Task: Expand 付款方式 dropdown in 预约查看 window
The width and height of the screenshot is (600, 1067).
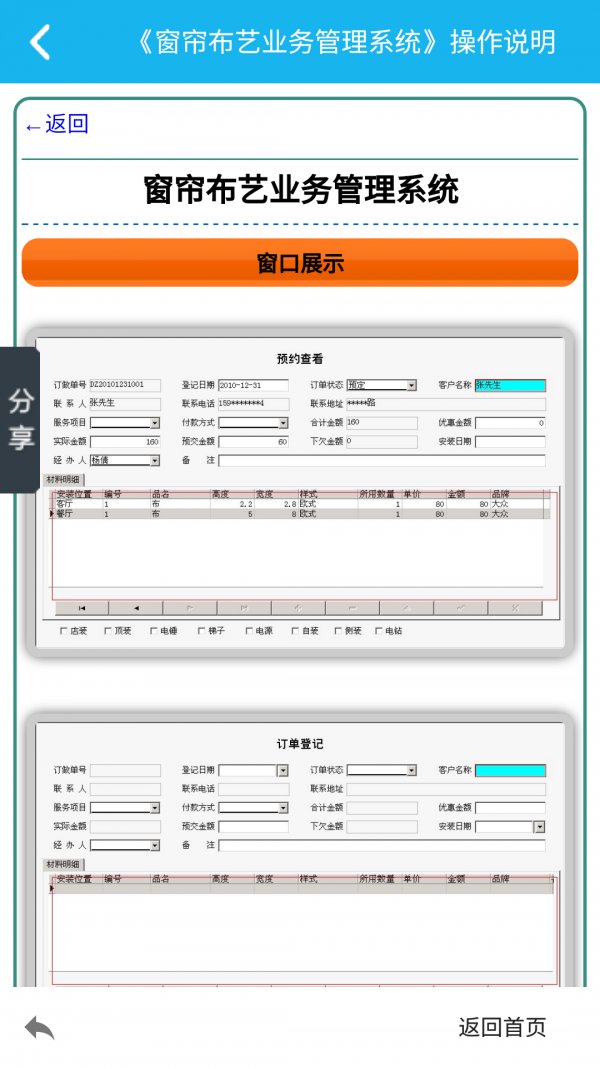Action: 284,423
